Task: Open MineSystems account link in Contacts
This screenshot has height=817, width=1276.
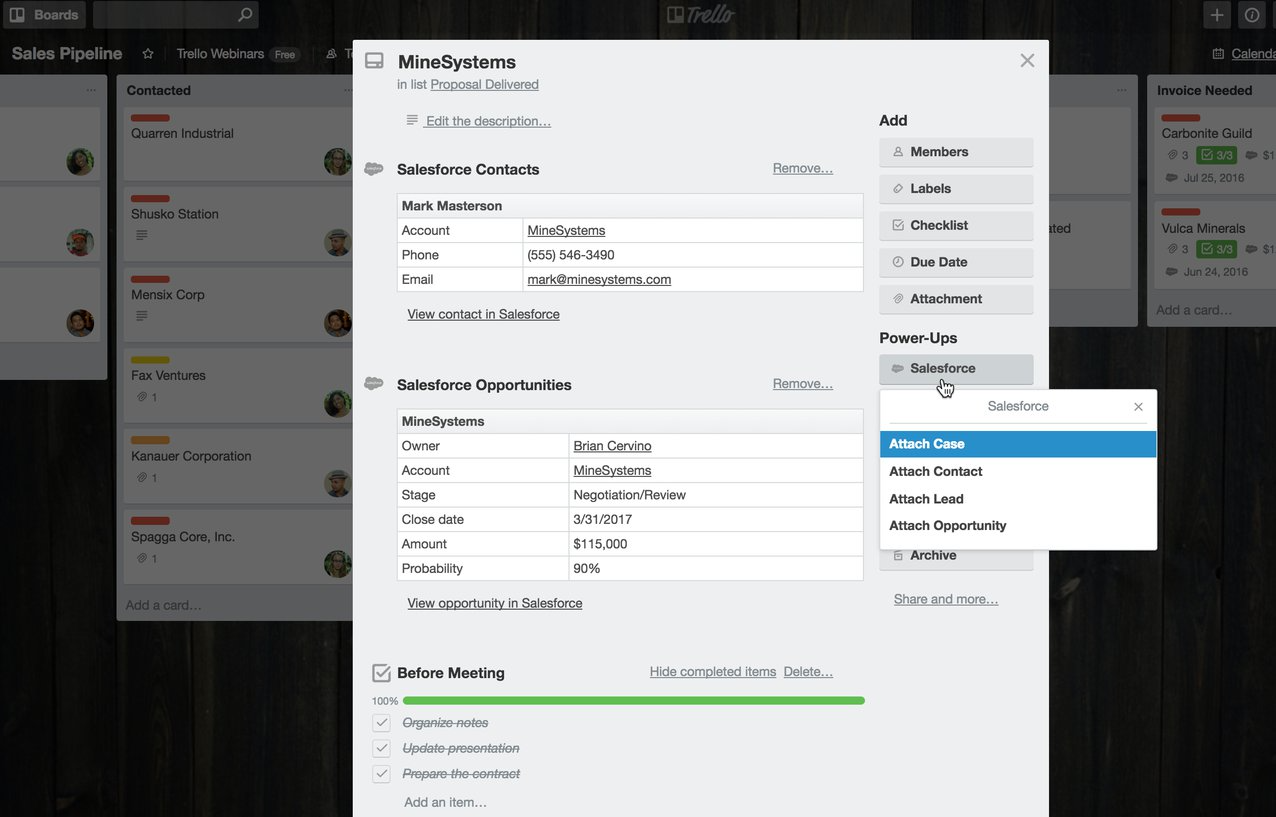Action: click(x=566, y=230)
